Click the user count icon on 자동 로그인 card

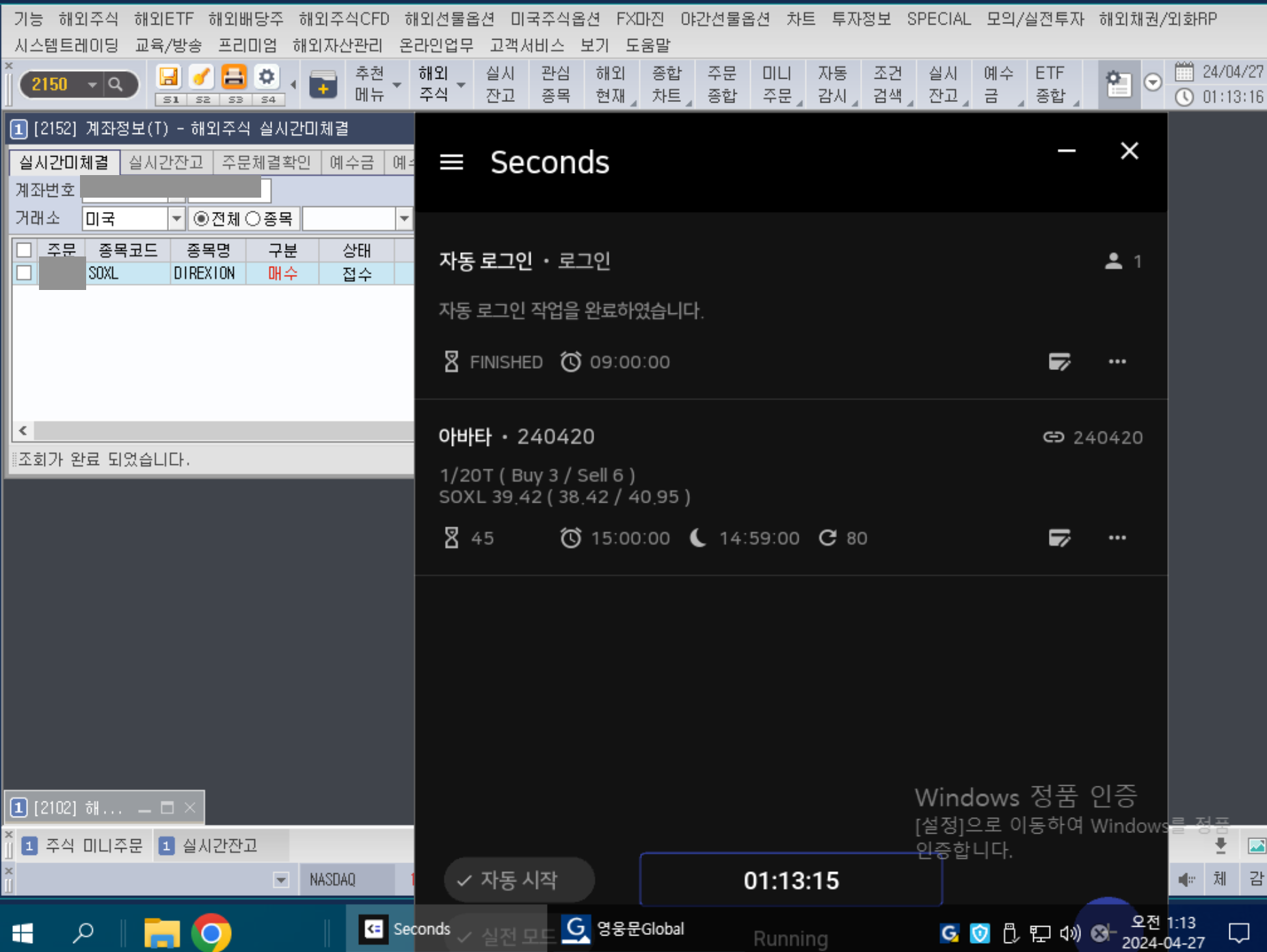[x=1114, y=261]
